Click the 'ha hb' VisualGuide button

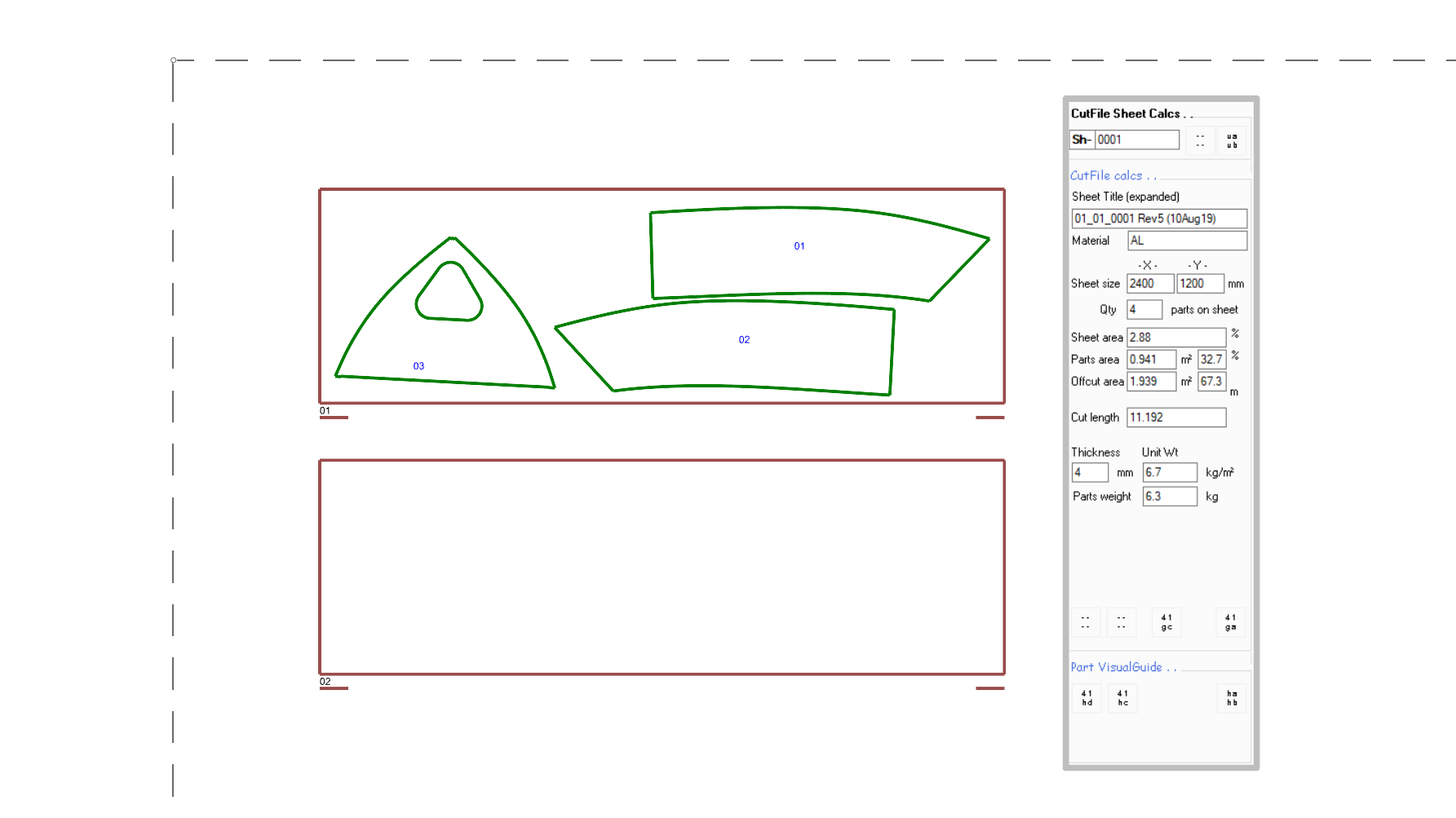pos(1232,698)
